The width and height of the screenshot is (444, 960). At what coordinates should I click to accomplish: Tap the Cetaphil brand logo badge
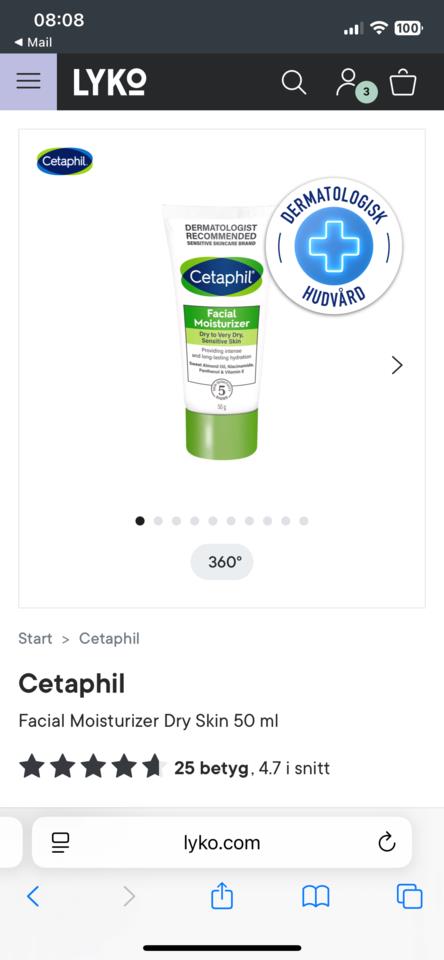(x=64, y=161)
